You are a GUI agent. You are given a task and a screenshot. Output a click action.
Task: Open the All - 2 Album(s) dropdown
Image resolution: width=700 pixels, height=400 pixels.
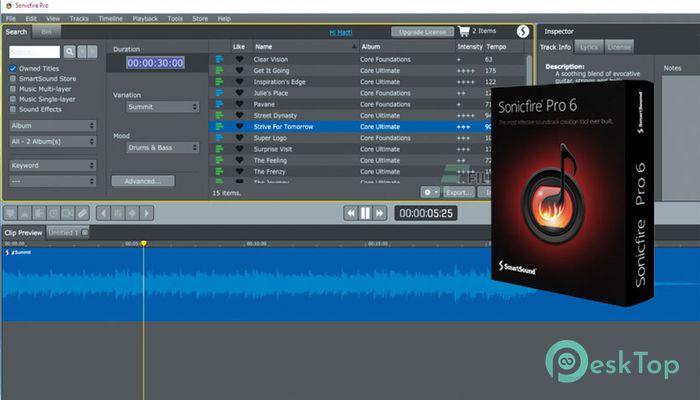pyautogui.click(x=53, y=142)
